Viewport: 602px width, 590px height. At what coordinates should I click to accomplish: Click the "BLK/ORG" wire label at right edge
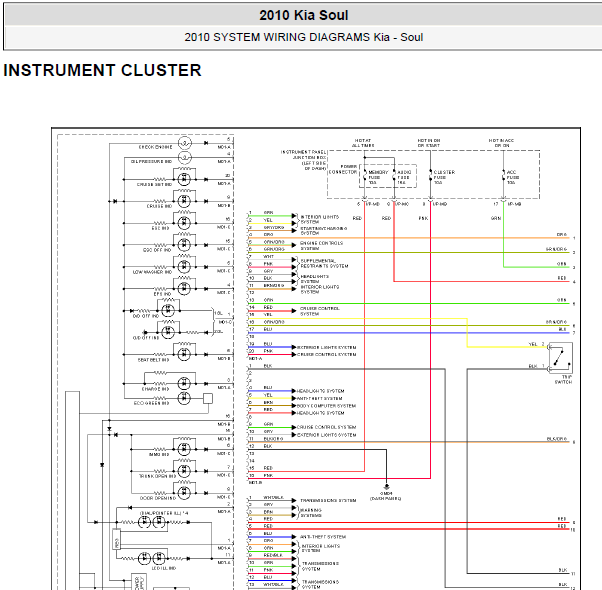pos(557,439)
